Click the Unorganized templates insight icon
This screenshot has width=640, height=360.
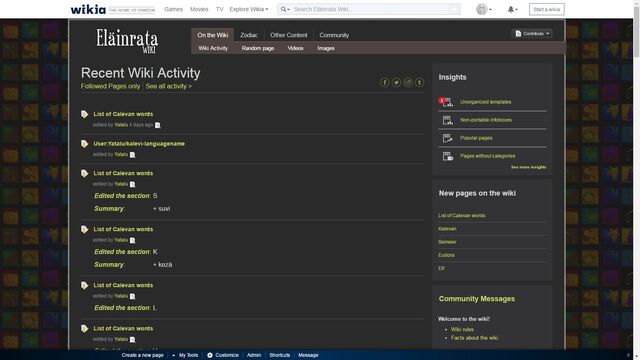(447, 102)
